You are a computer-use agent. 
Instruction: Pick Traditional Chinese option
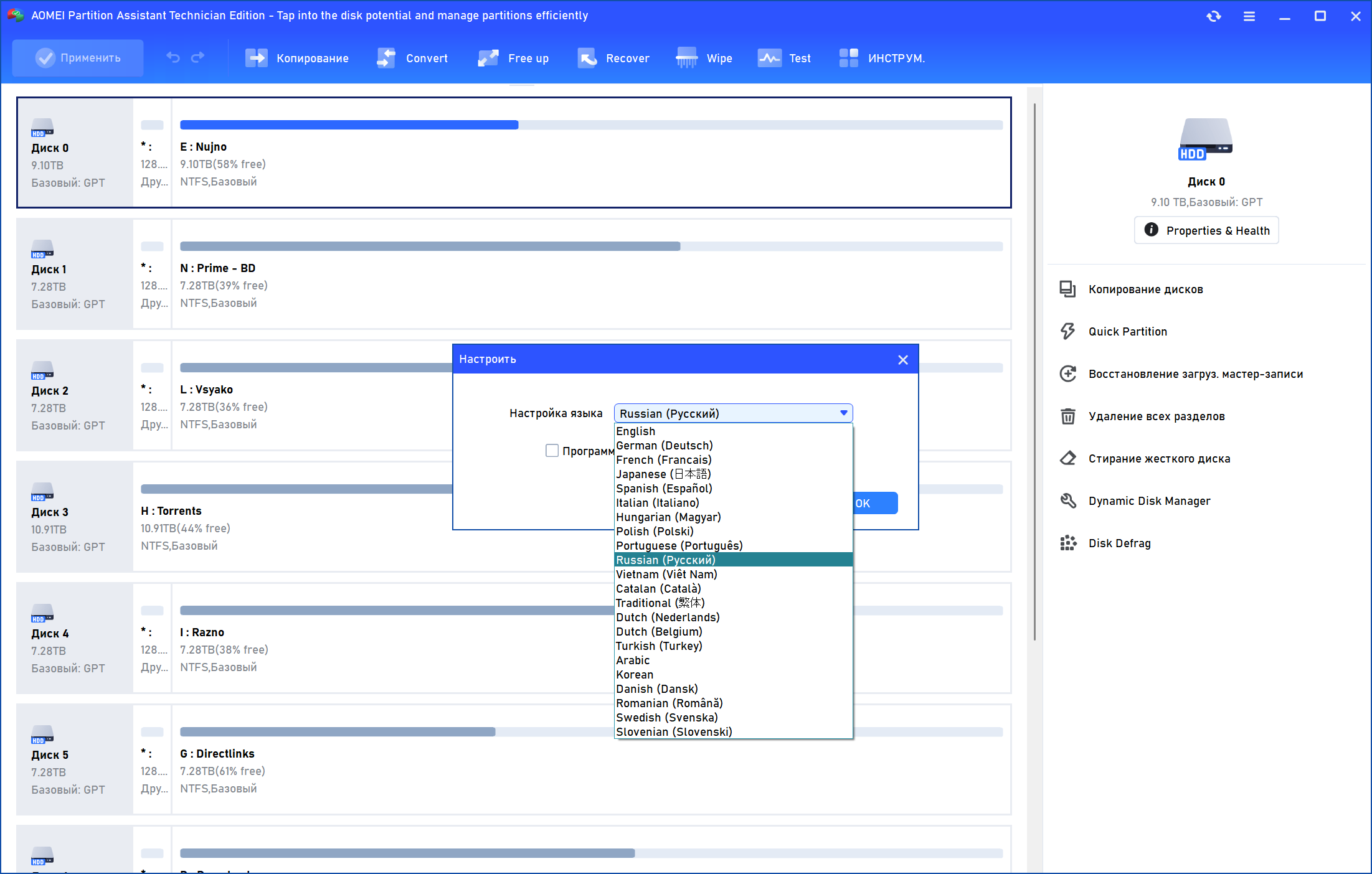pyautogui.click(x=734, y=603)
